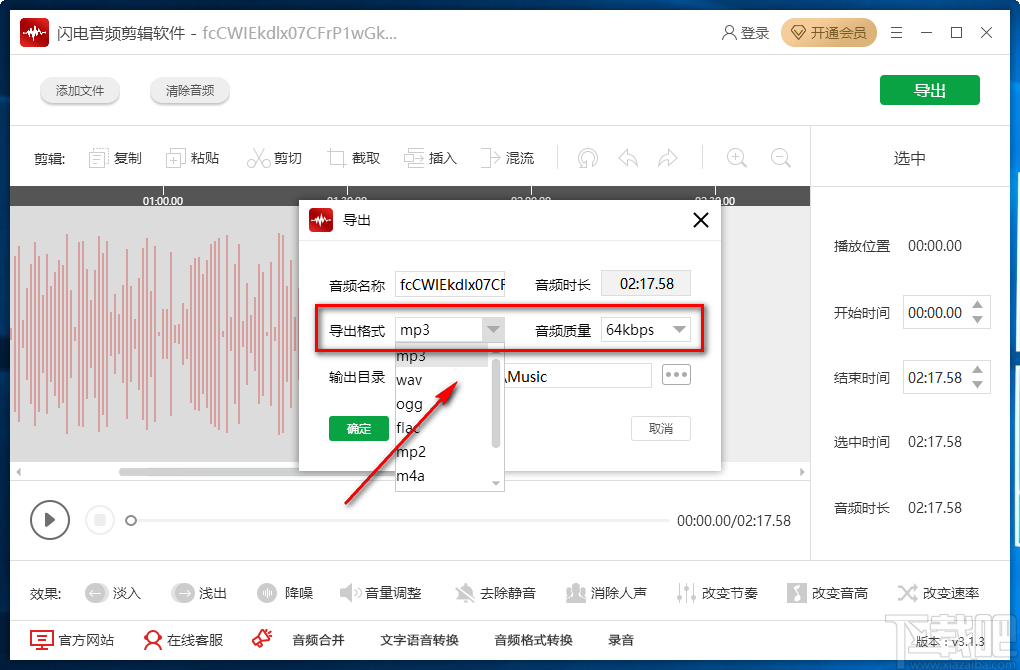This screenshot has width=1020, height=670.
Task: Open Change Pitch (改变音高)
Action: 827,593
